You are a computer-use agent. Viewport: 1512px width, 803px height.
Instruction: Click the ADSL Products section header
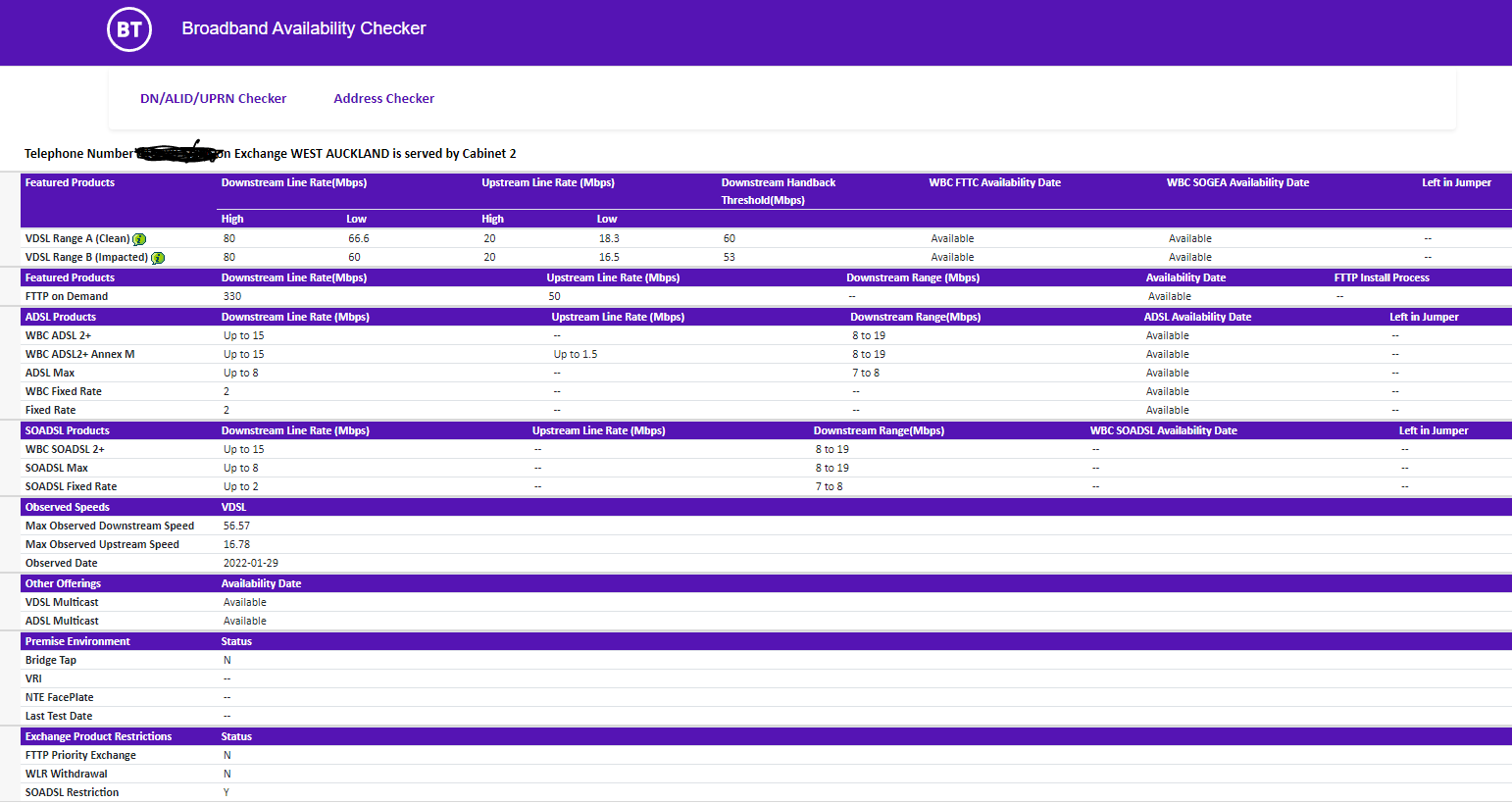coord(61,317)
